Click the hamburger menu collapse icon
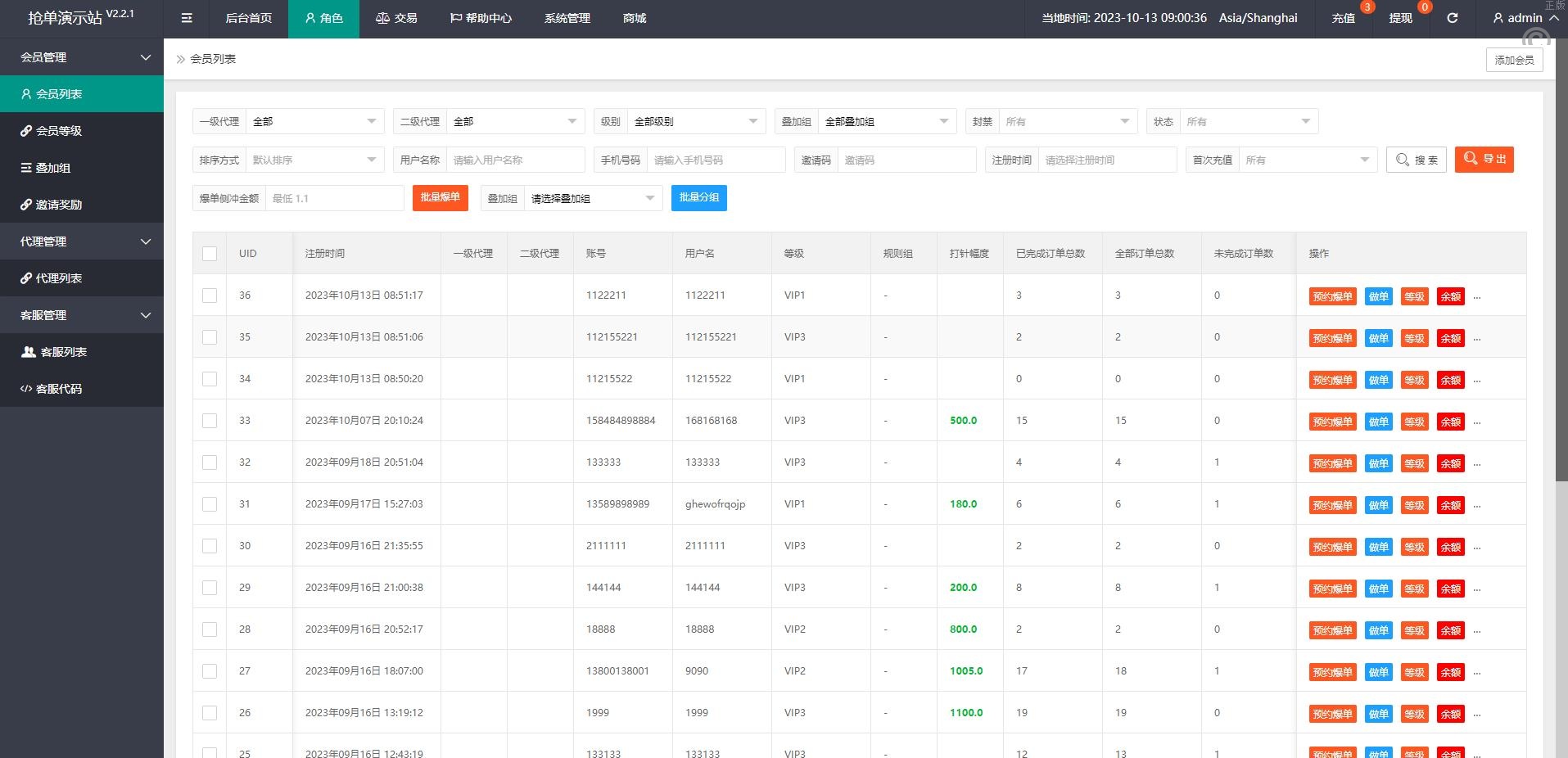 [x=187, y=18]
